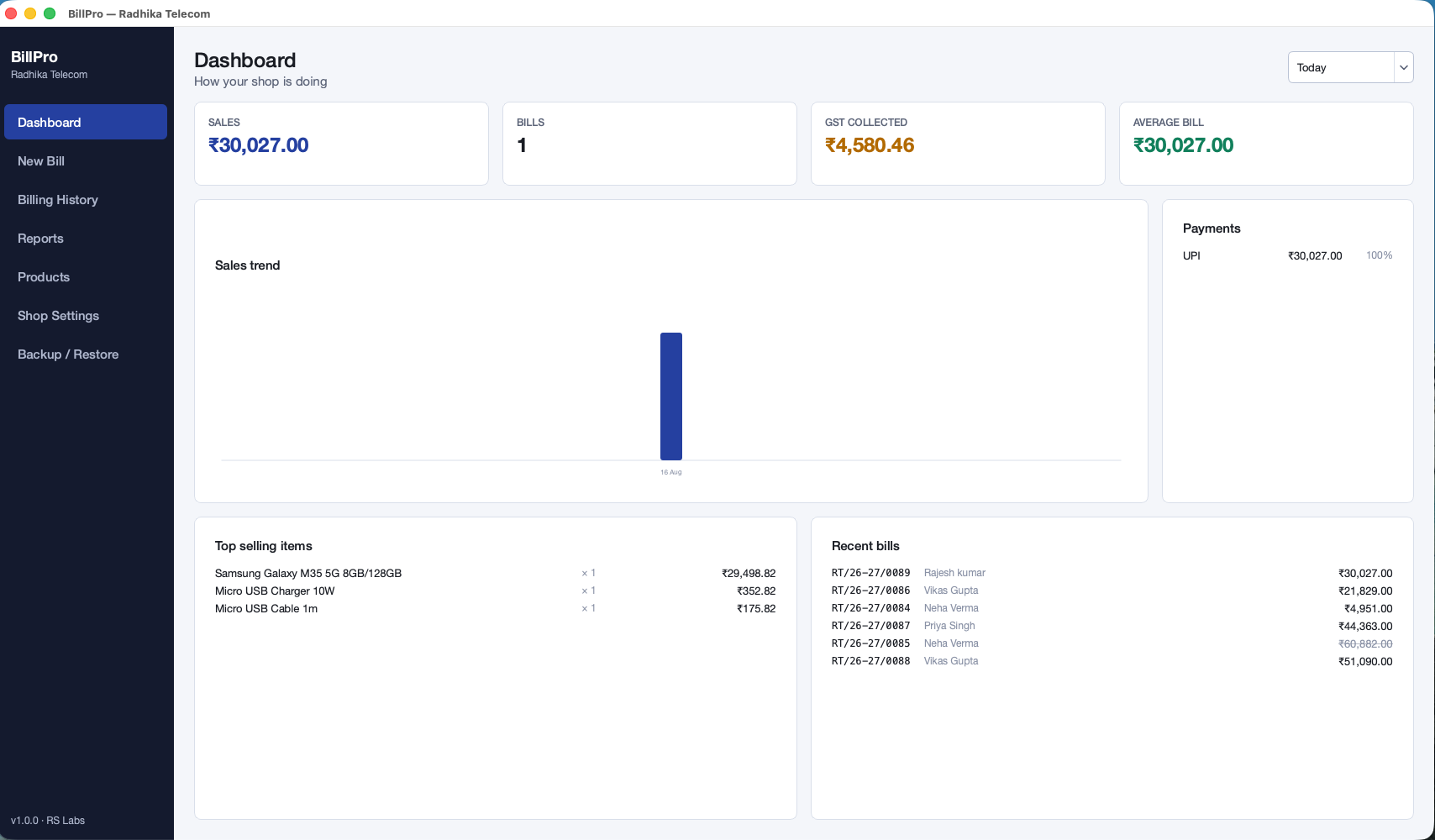Maximize the BillPro window with the green button
This screenshot has height=840, width=1435.
pos(50,13)
